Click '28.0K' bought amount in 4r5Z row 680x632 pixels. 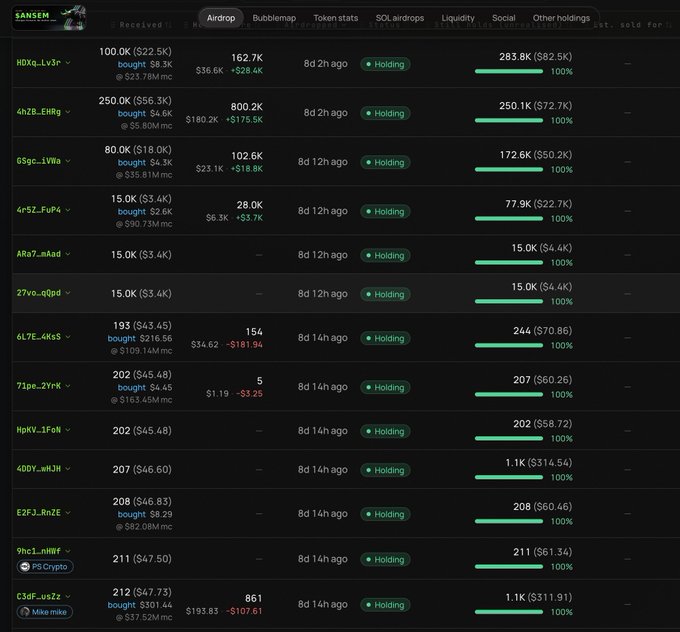pyautogui.click(x=249, y=205)
